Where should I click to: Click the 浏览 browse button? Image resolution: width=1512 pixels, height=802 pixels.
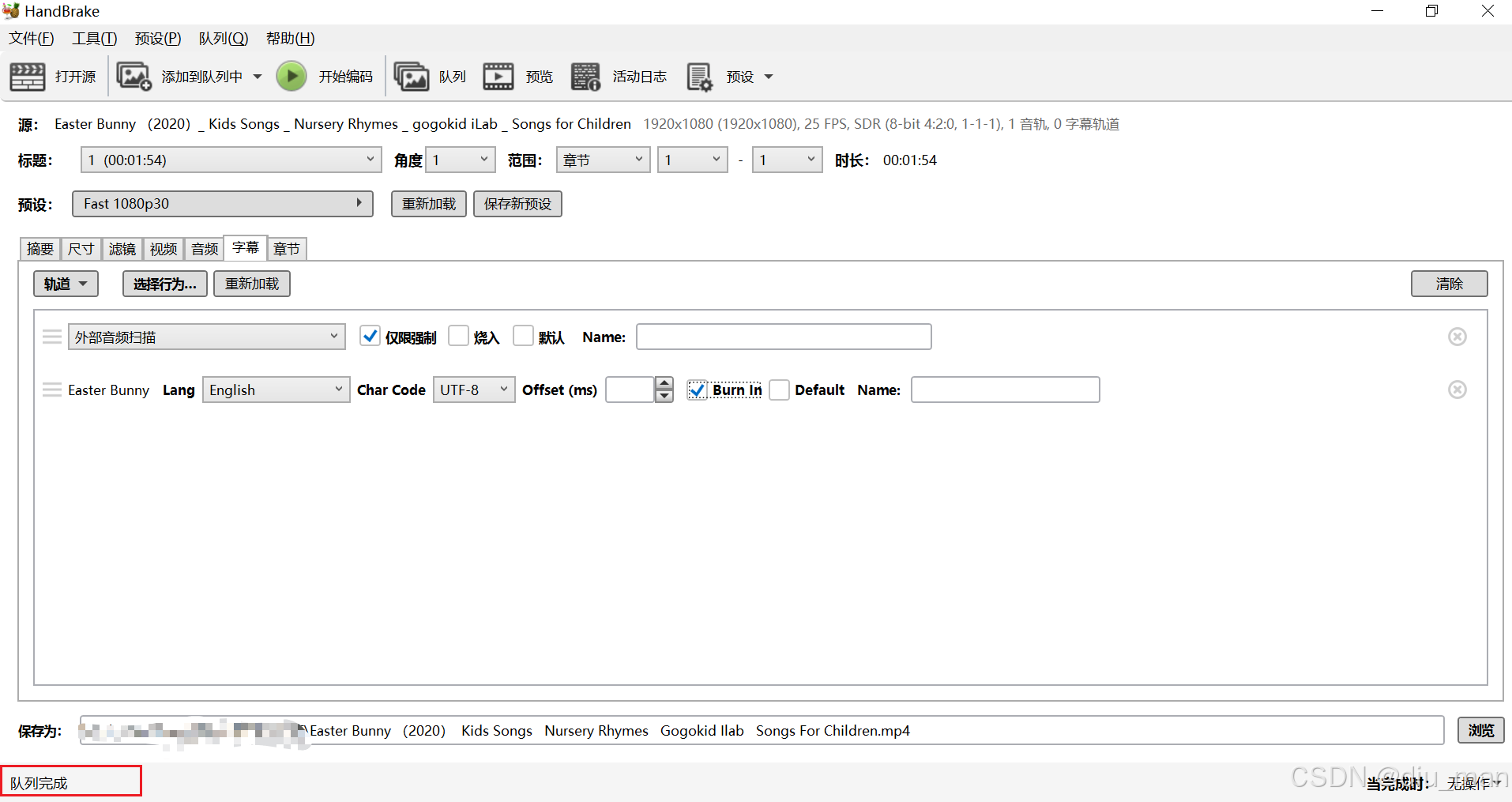(x=1481, y=730)
